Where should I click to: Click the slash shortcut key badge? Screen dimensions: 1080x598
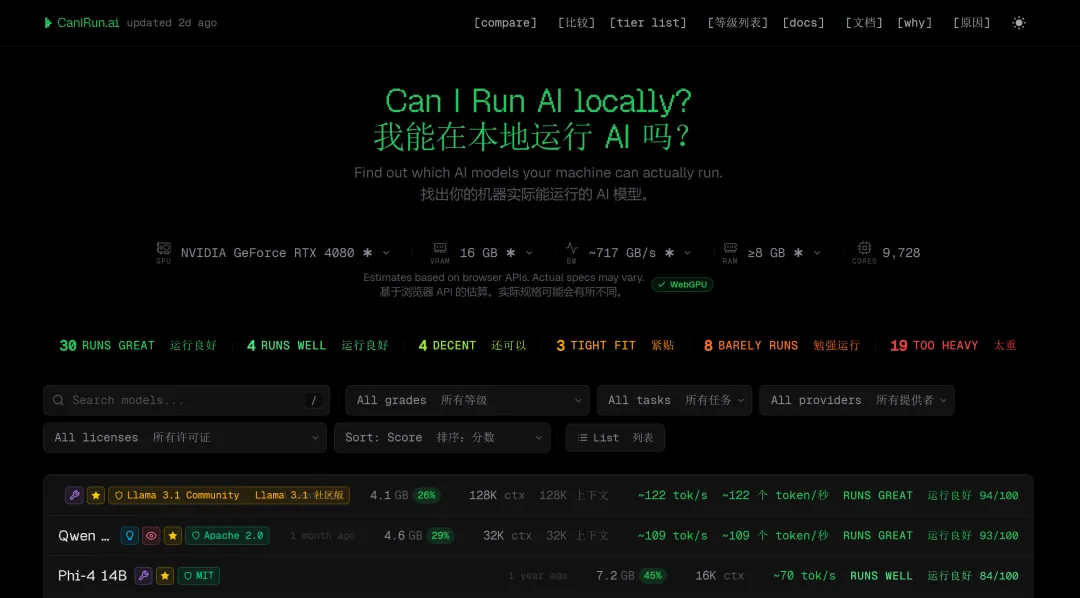[313, 400]
